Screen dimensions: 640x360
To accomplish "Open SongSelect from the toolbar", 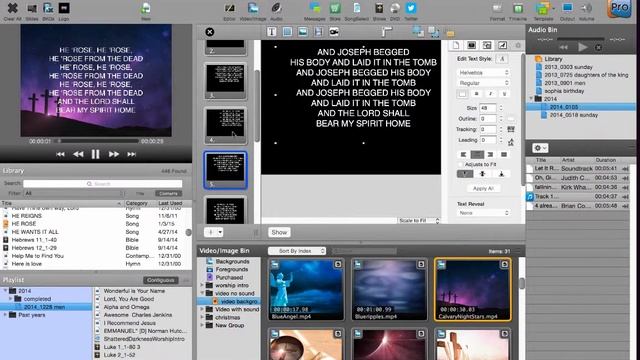I will (x=357, y=8).
